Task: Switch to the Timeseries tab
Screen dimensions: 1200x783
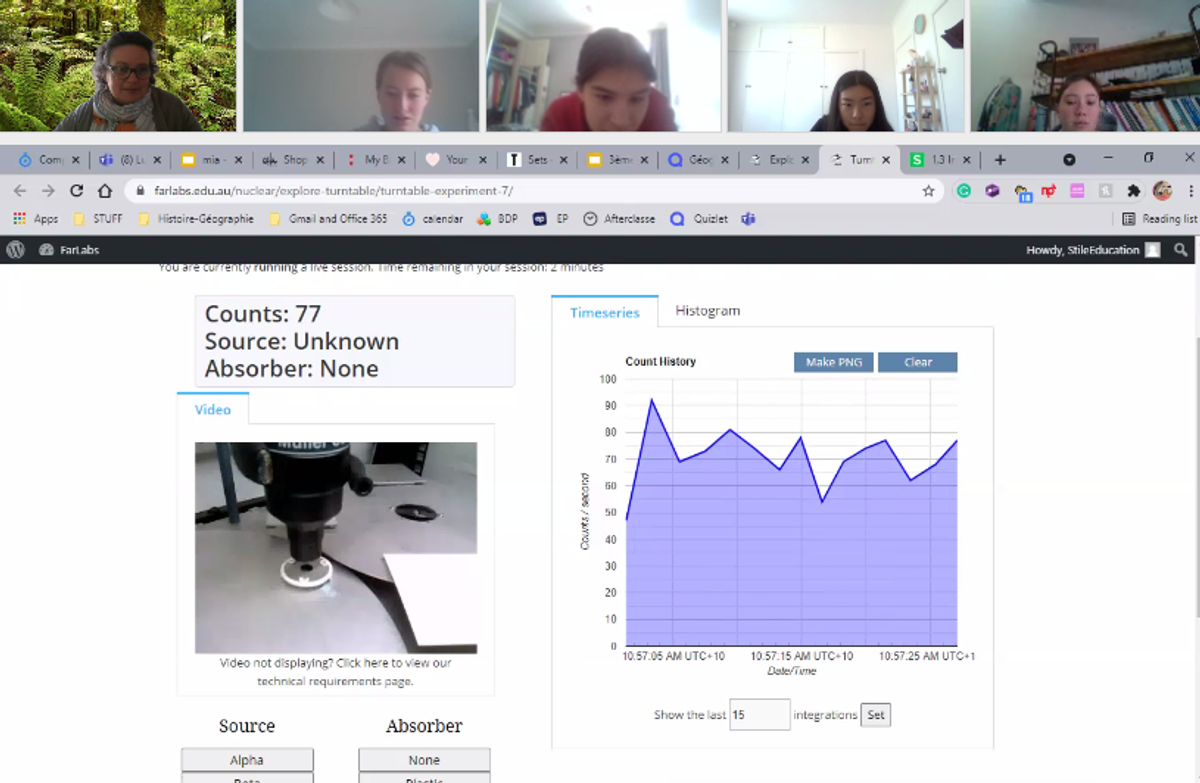Action: click(x=605, y=312)
